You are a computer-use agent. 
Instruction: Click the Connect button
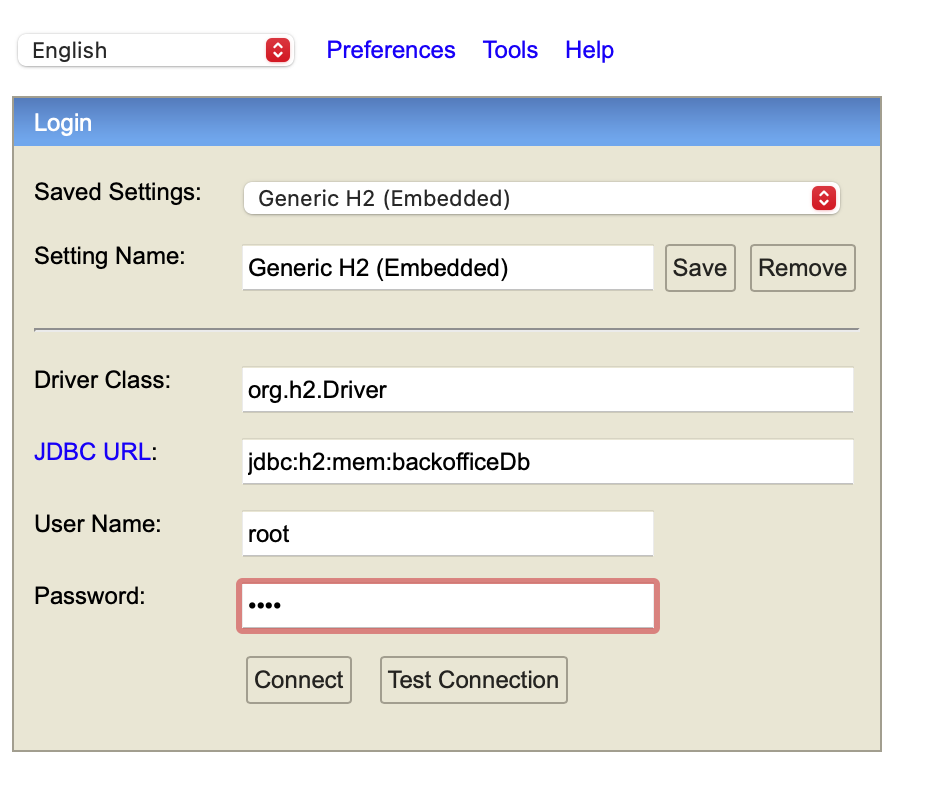[x=299, y=680]
